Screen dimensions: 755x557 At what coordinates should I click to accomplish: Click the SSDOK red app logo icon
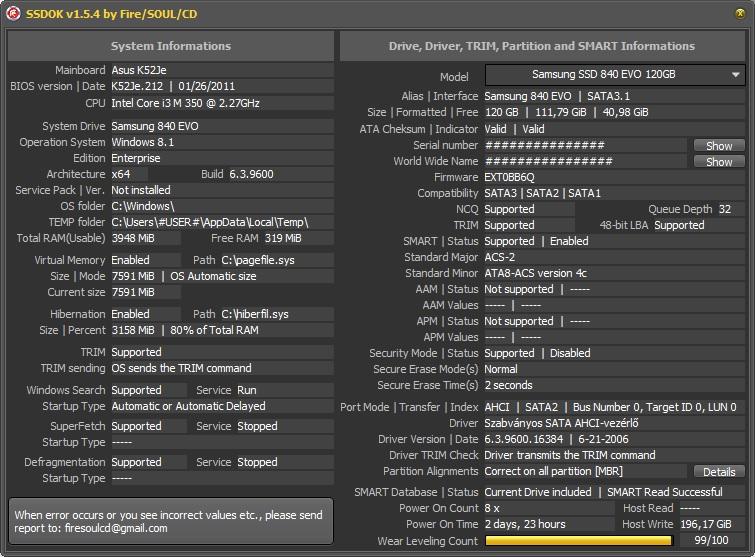pos(13,13)
